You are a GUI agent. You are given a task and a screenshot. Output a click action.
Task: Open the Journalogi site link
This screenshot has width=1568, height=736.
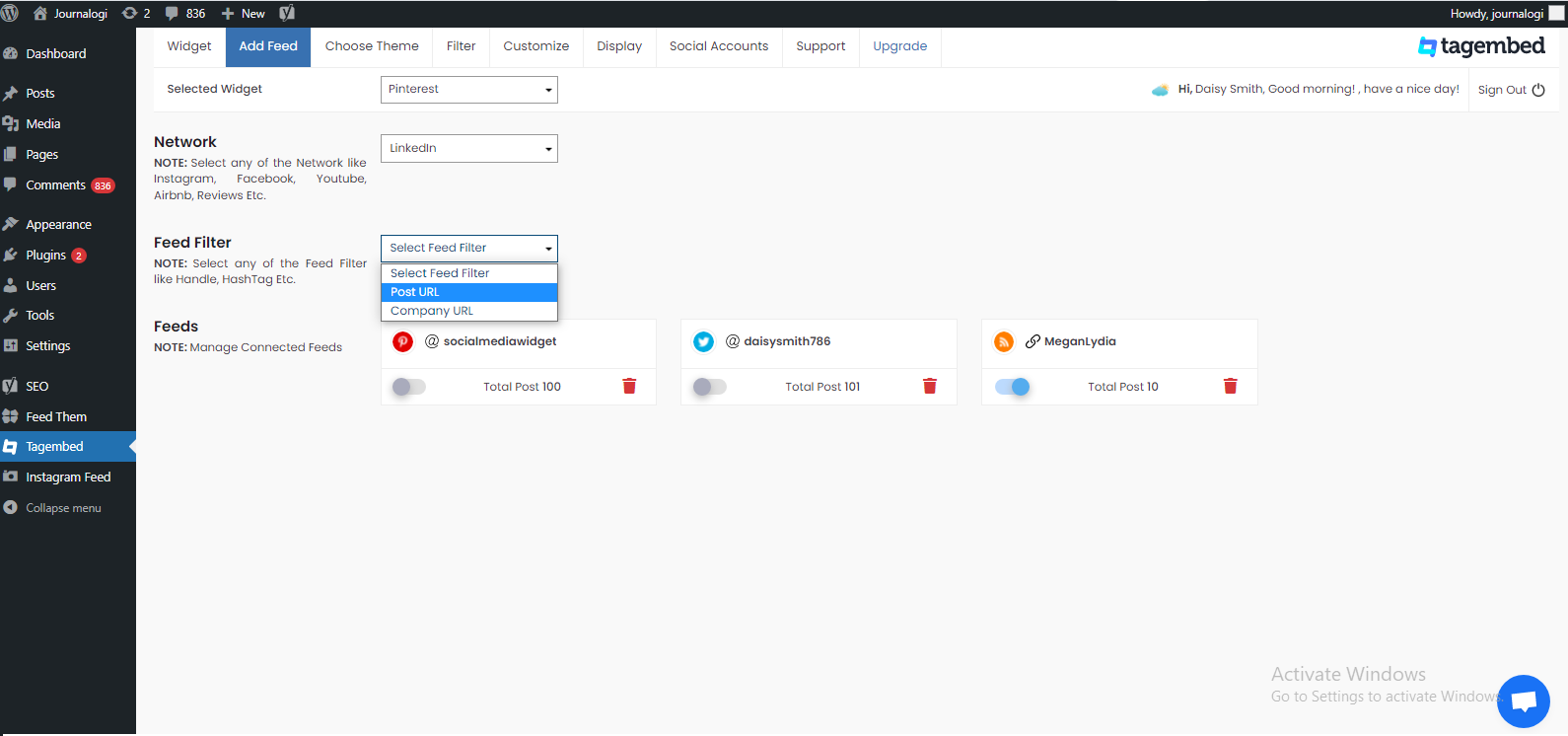(x=70, y=14)
